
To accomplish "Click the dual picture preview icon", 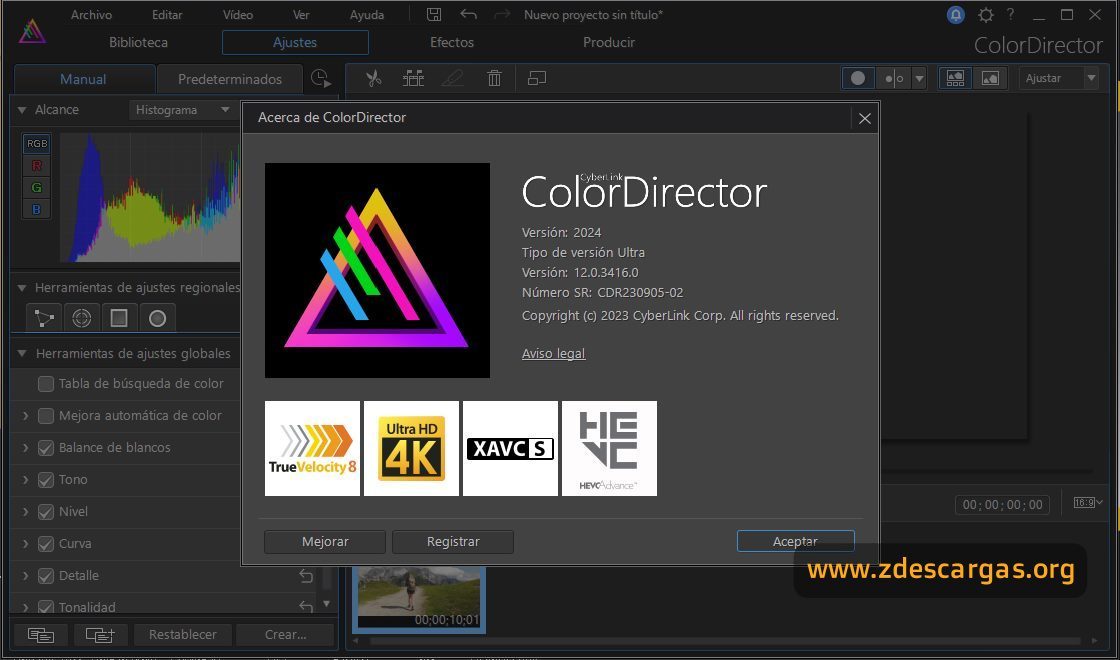I will coord(955,78).
